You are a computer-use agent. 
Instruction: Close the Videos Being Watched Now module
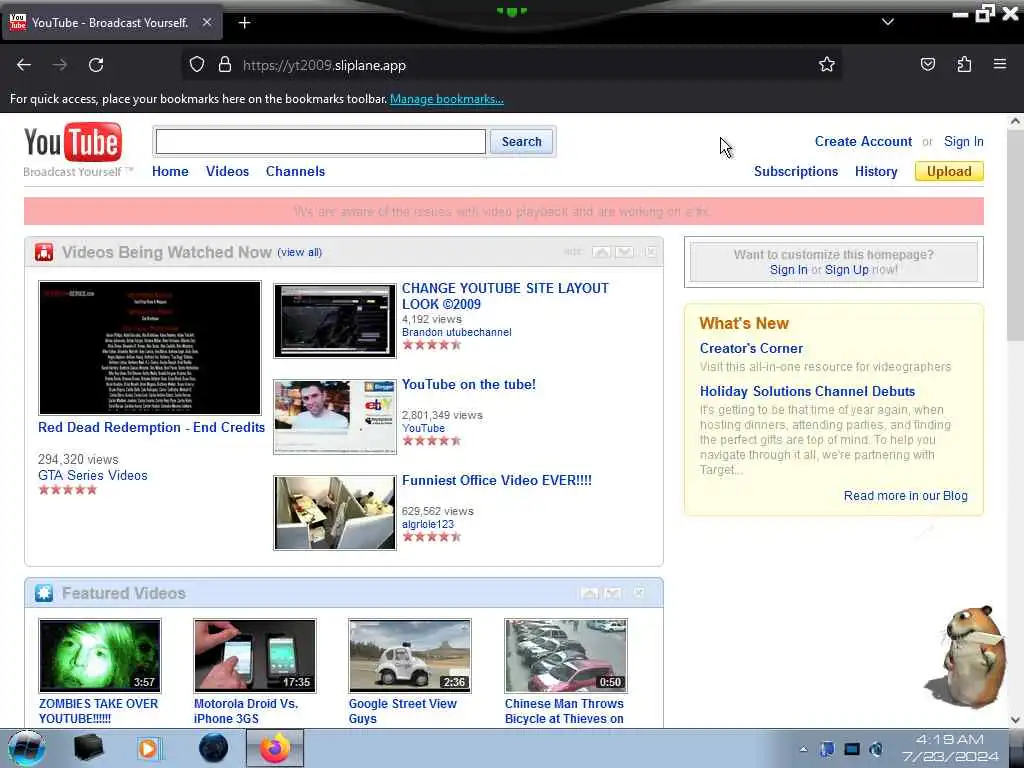click(x=650, y=252)
